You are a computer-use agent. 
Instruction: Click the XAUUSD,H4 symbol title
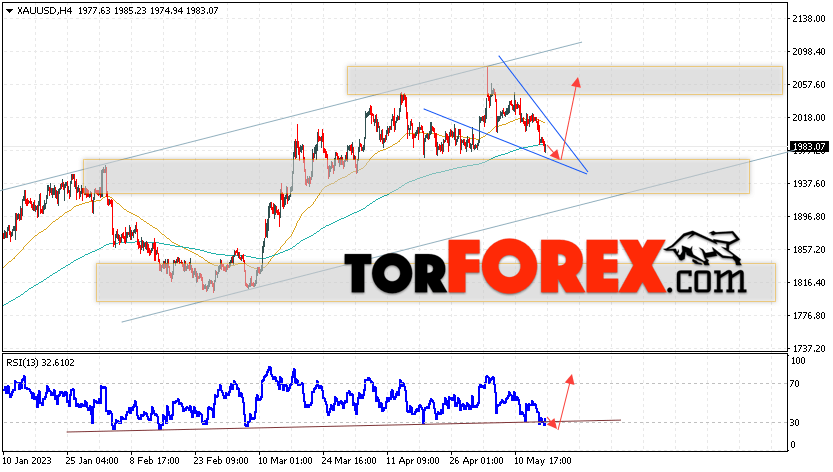pos(45,11)
